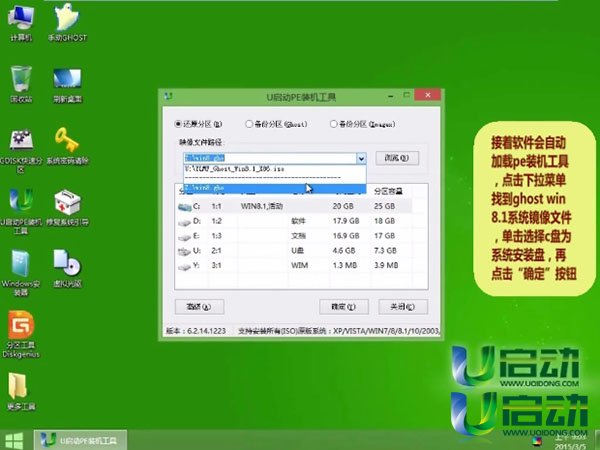The width and height of the screenshot is (600, 450).
Task: Click the dialog title bar app icon
Action: 168,96
